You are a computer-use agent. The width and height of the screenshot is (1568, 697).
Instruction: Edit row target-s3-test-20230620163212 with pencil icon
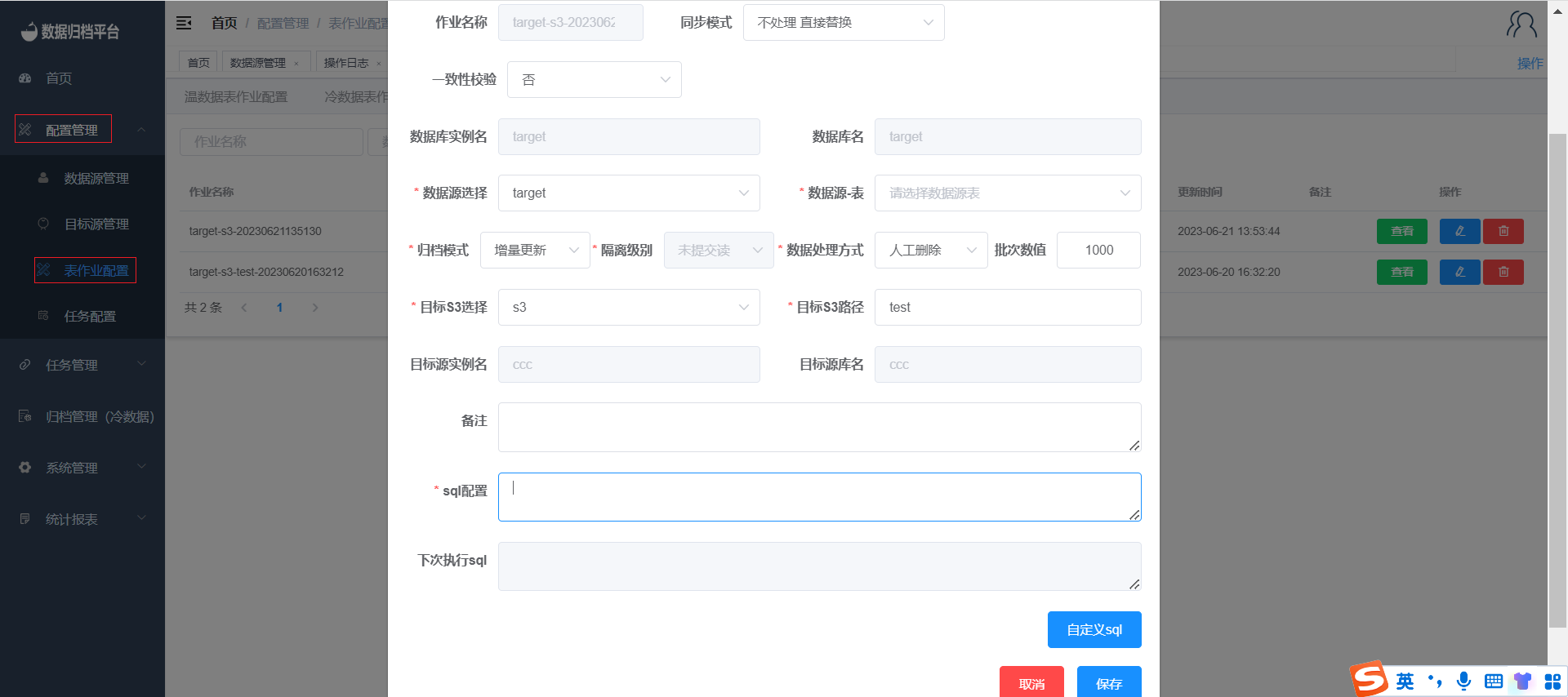[1460, 272]
